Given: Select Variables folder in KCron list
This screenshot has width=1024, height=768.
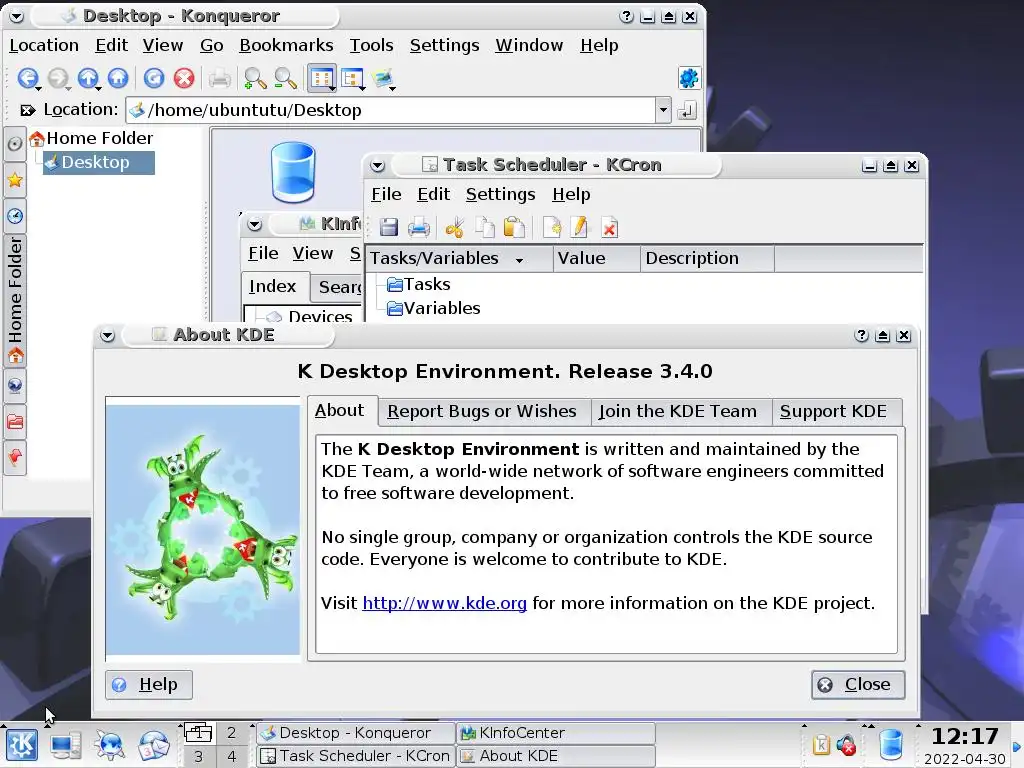Looking at the screenshot, I should [x=434, y=308].
